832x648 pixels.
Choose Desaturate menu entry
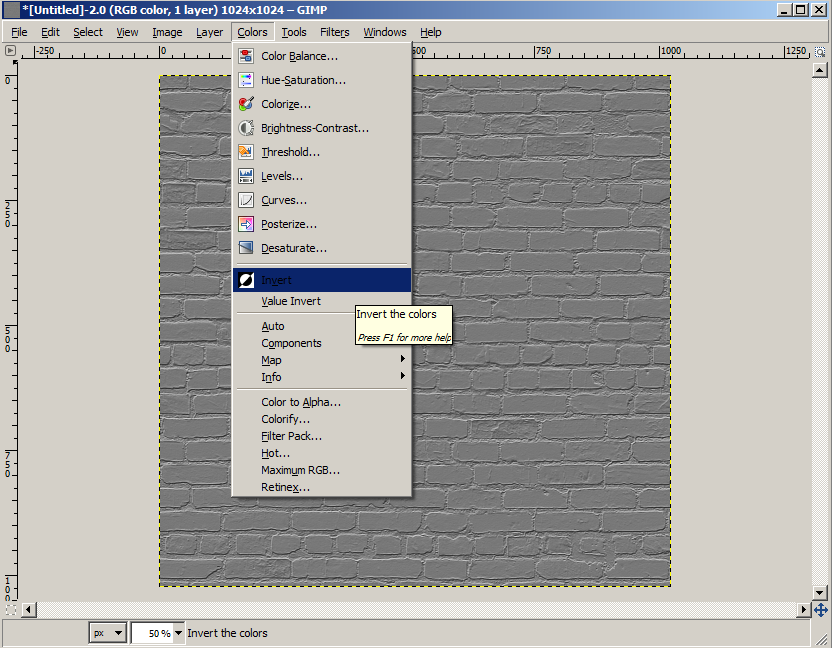point(322,248)
